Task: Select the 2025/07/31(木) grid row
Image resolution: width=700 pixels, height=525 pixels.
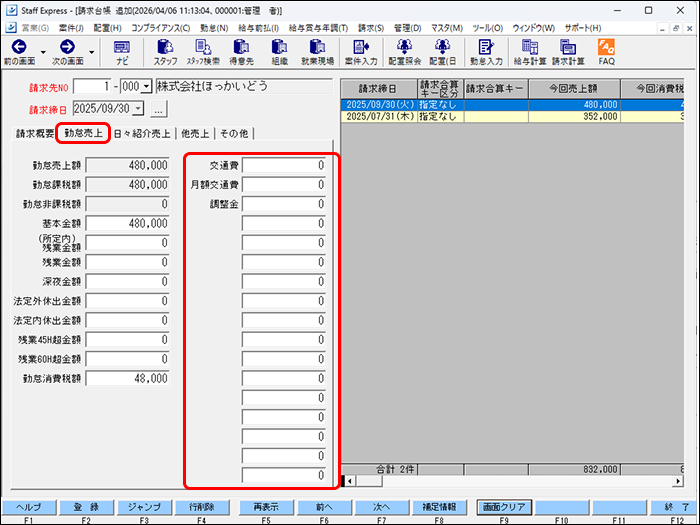Action: coord(512,117)
